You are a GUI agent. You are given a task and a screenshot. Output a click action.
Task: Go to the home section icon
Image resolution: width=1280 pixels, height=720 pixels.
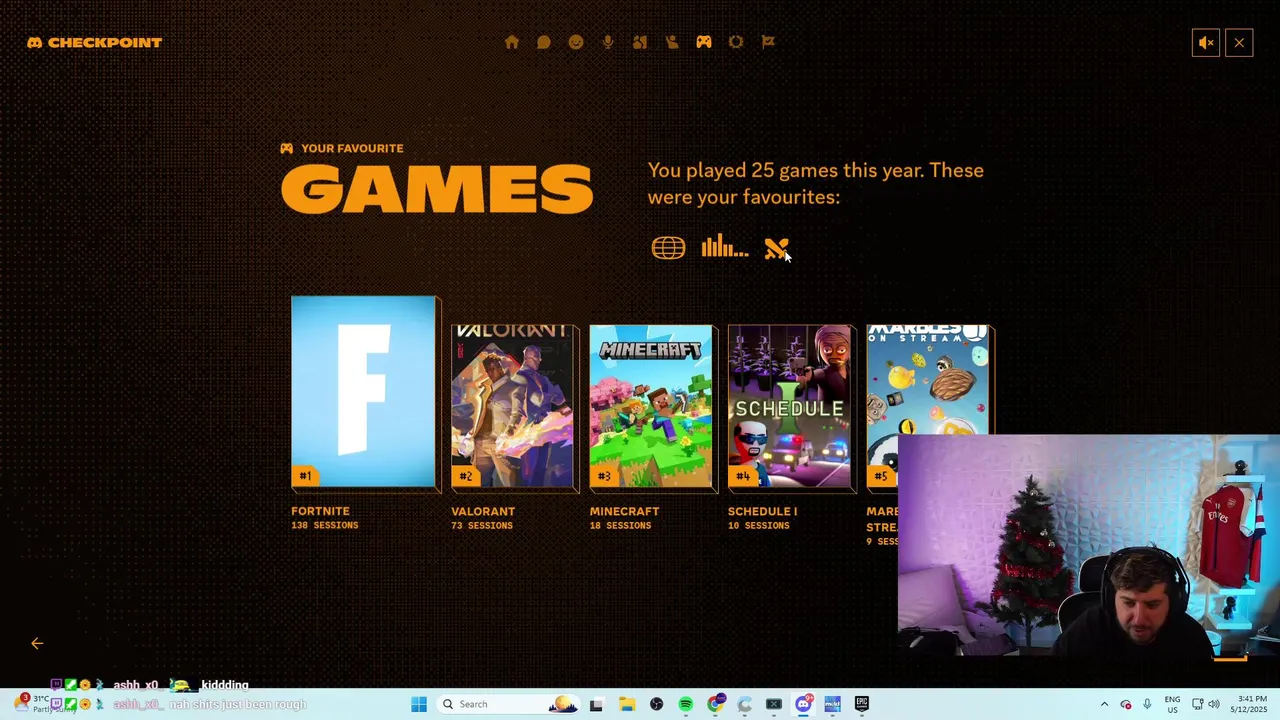coord(512,42)
